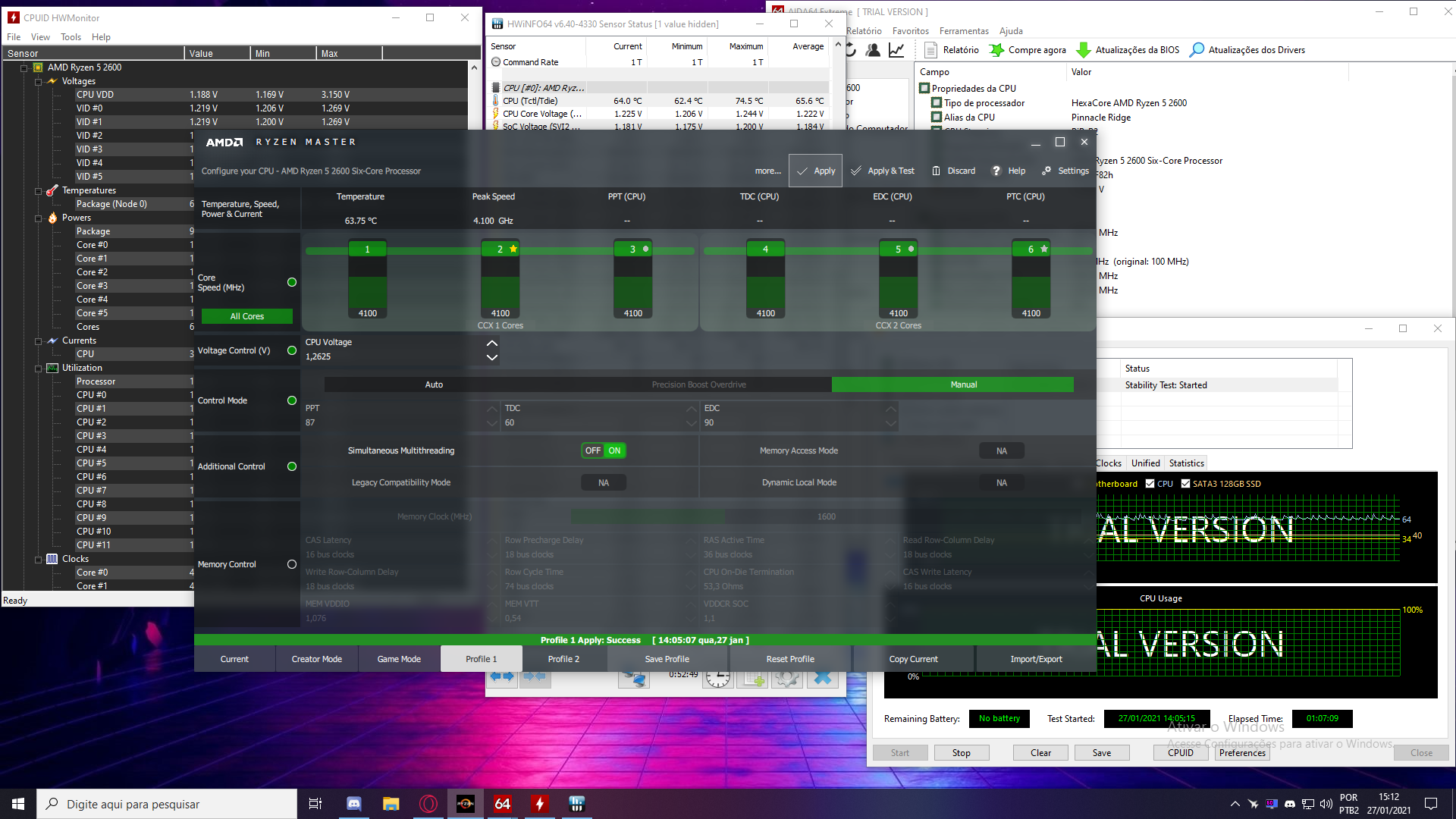This screenshot has width=1456, height=819.
Task: Decrease CPU Voltage with down chevron
Action: pyautogui.click(x=492, y=357)
